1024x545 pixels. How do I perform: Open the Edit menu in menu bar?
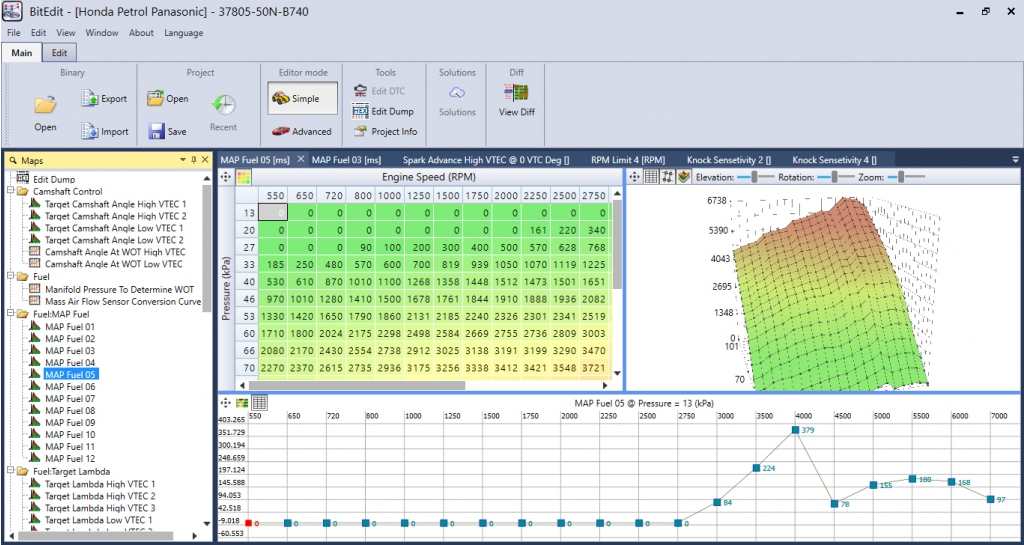(x=39, y=33)
